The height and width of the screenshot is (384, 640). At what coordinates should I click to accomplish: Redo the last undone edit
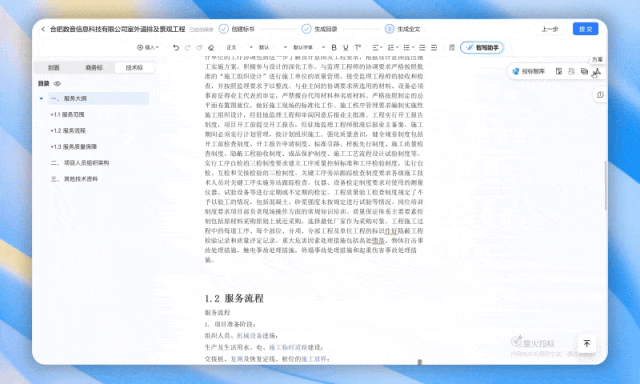188,48
